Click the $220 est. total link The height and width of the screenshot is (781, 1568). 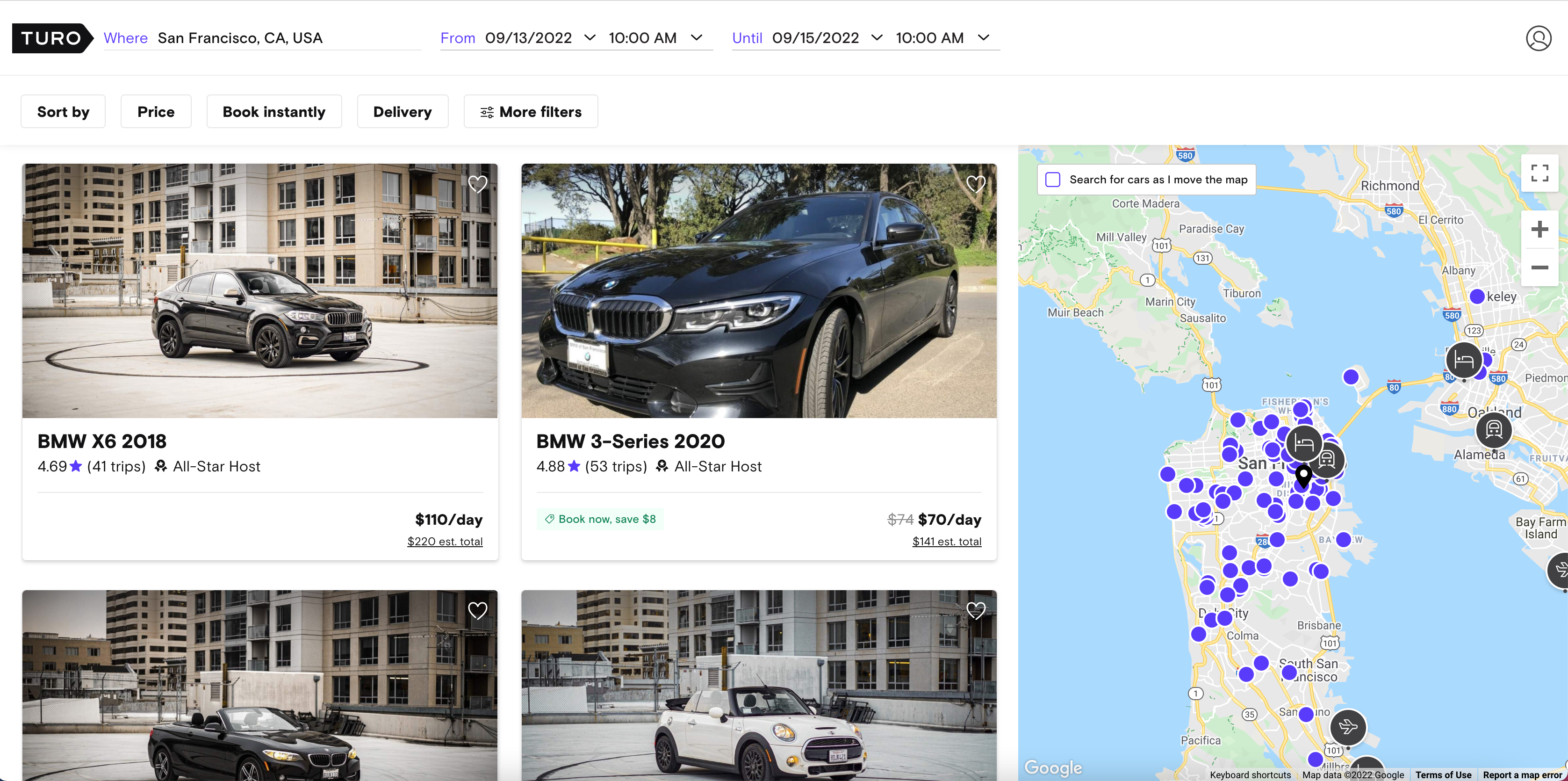pos(444,541)
